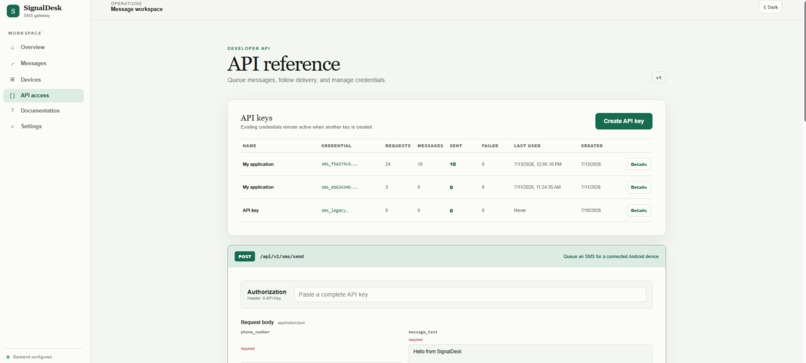
Task: Open Details for sms_f5a274c6 key
Action: 638,165
